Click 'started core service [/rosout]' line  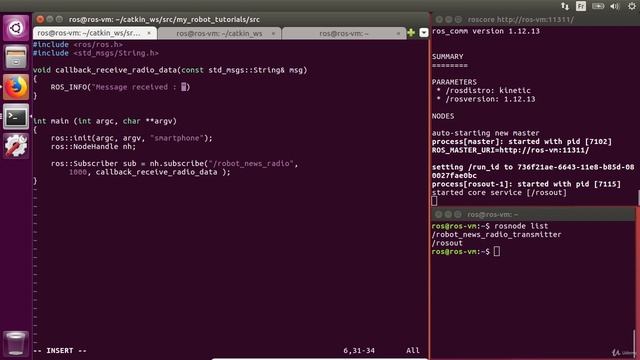point(499,193)
